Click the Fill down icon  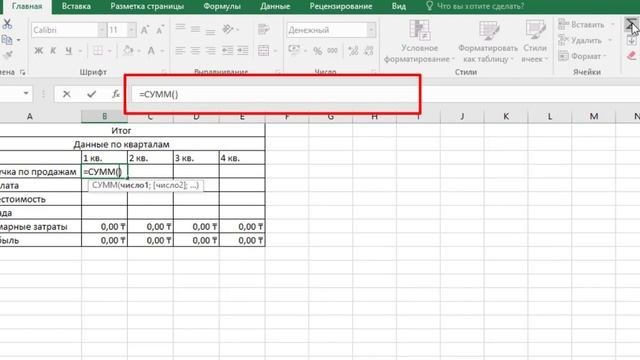(x=631, y=40)
